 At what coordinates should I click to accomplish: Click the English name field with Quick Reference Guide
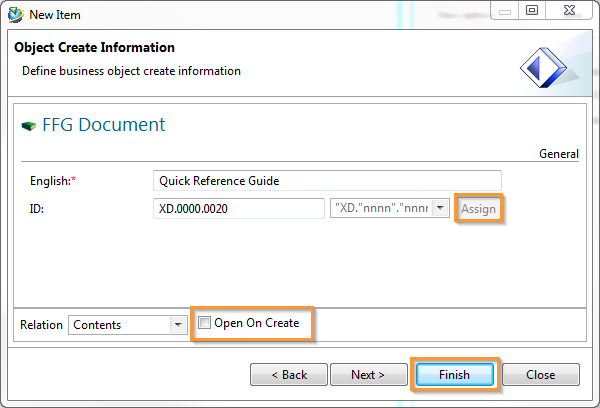coord(328,181)
